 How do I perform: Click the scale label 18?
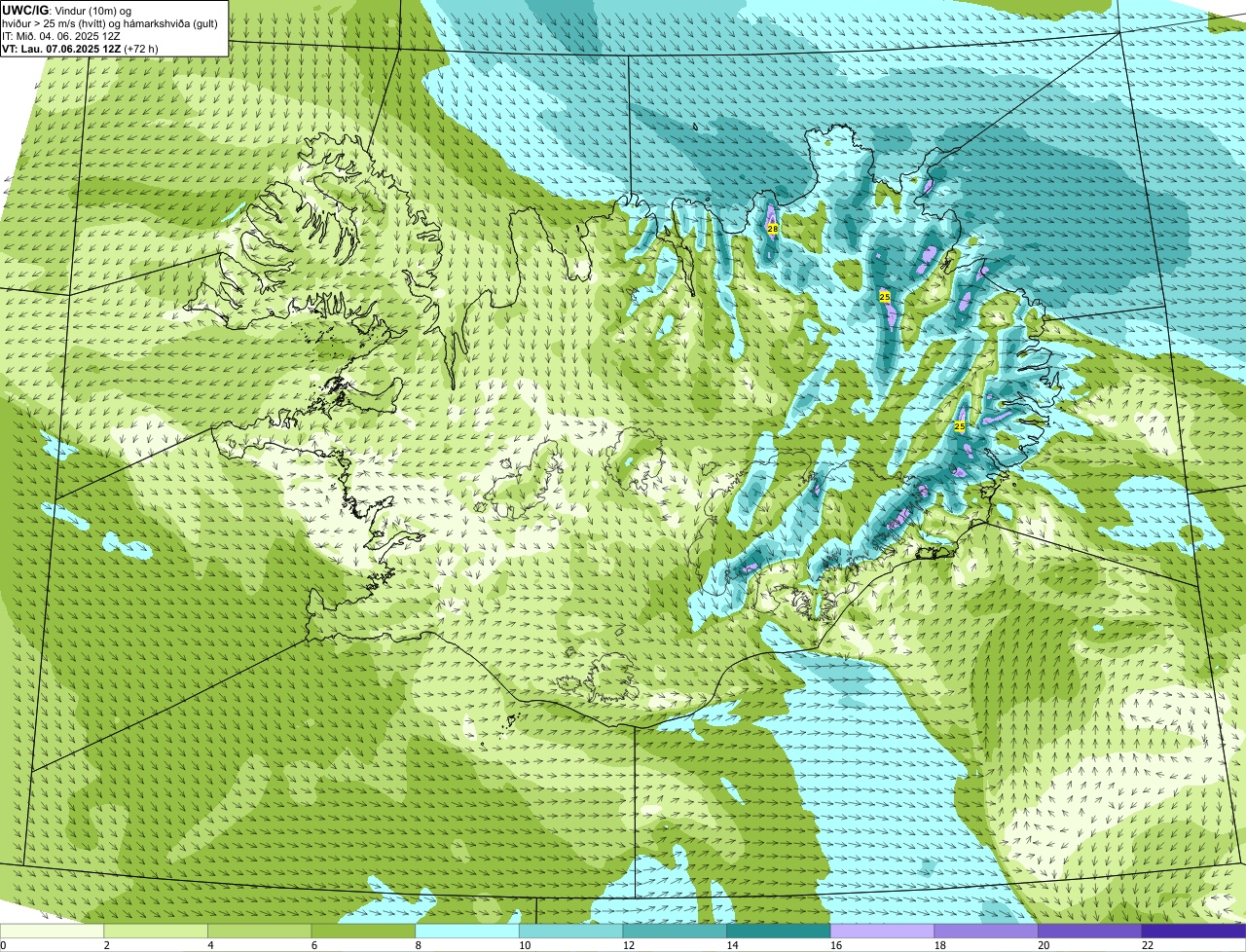click(940, 945)
